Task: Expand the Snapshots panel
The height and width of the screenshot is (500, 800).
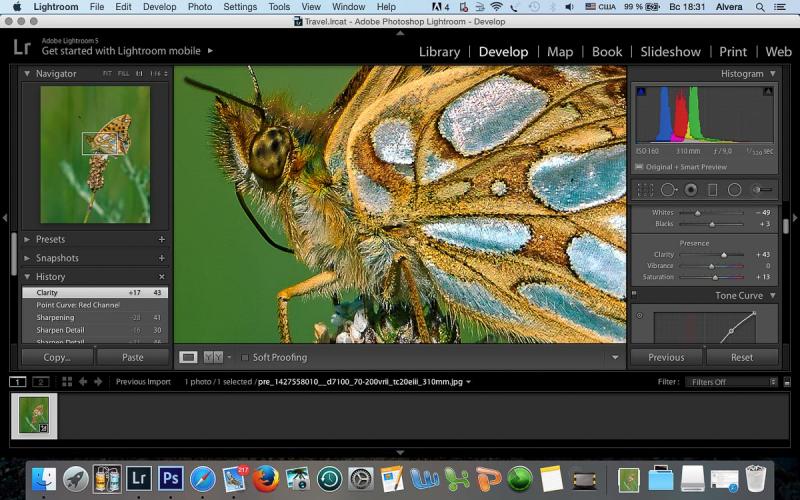Action: coord(27,258)
